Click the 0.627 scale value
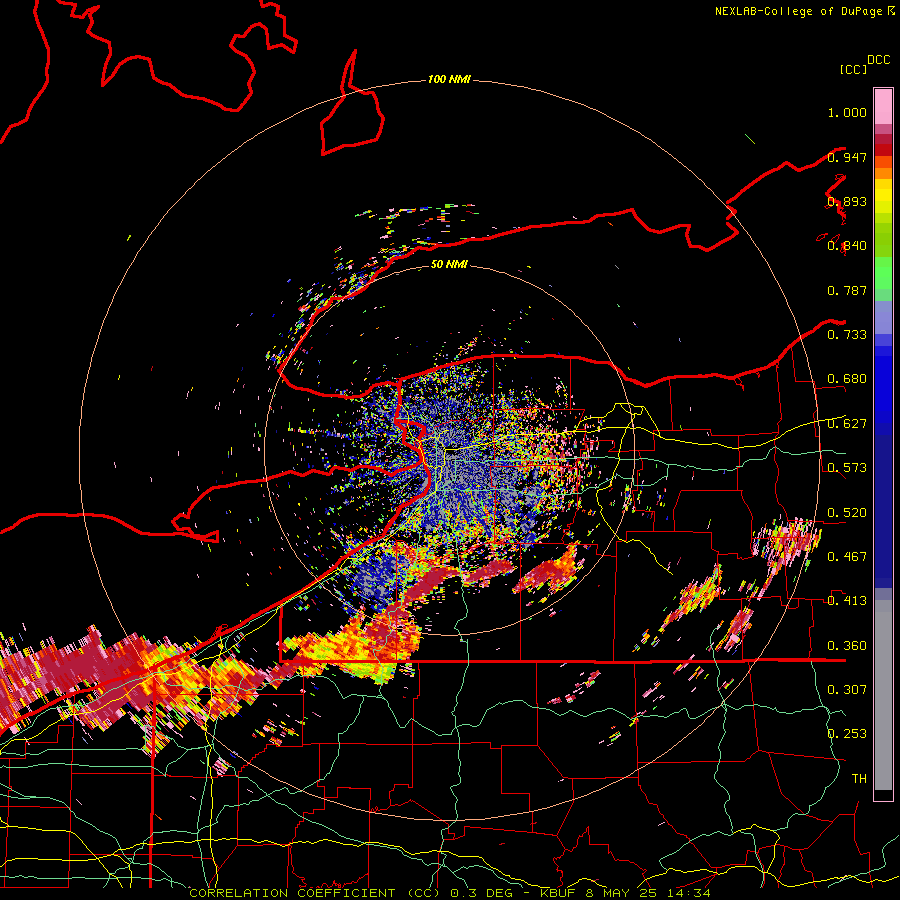The height and width of the screenshot is (900, 900). [x=847, y=424]
